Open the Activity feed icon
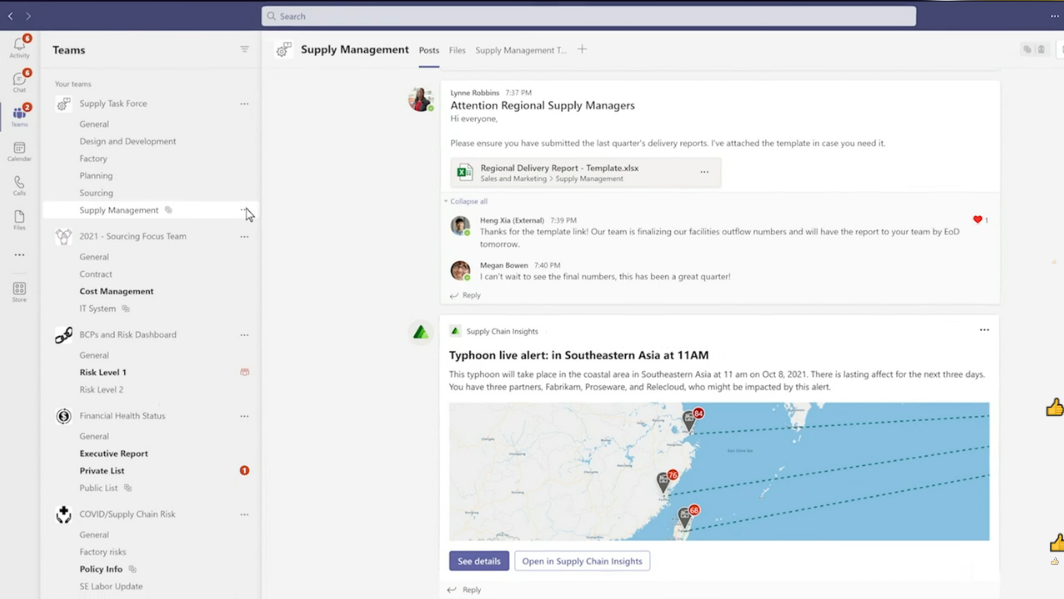This screenshot has width=1064, height=599. point(19,46)
